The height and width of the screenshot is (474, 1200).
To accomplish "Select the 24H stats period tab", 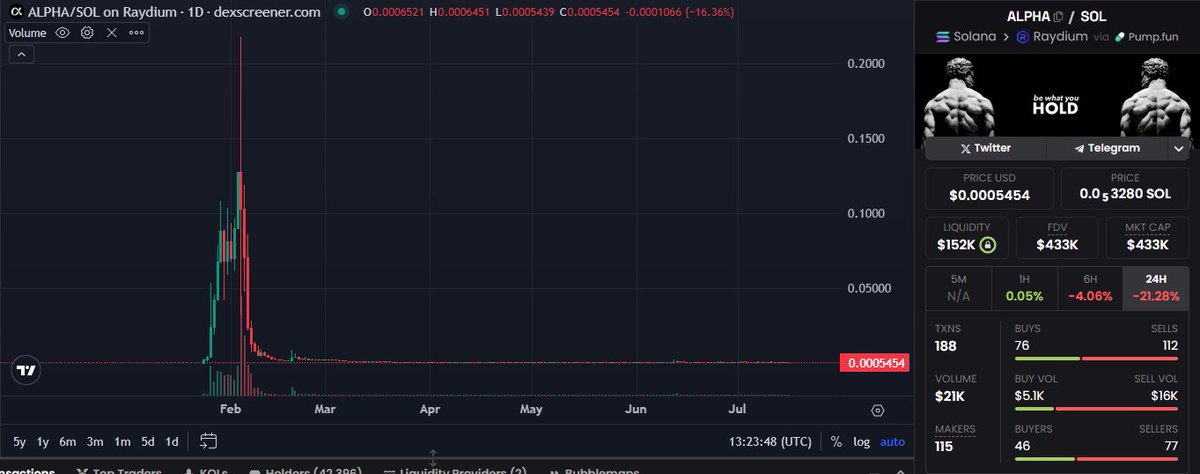I will pos(1157,288).
